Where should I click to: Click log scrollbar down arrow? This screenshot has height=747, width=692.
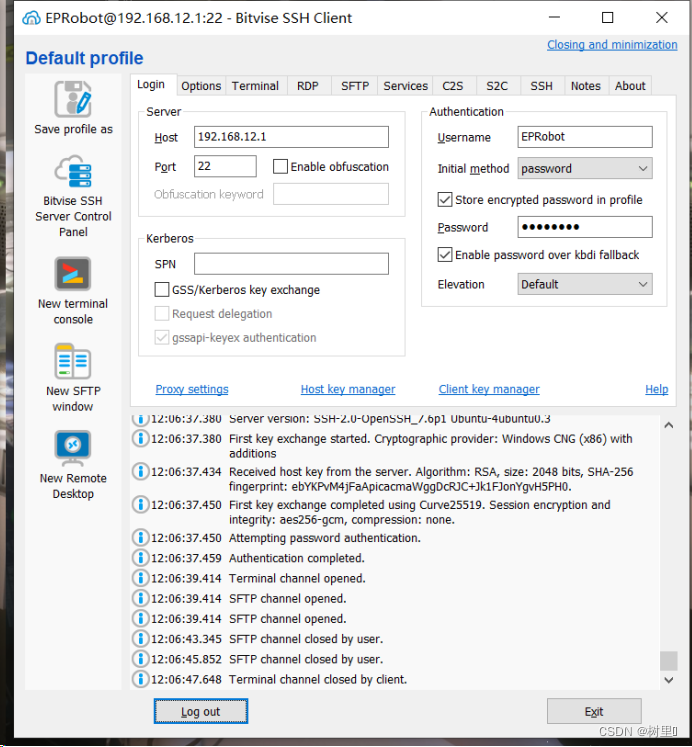coord(669,680)
